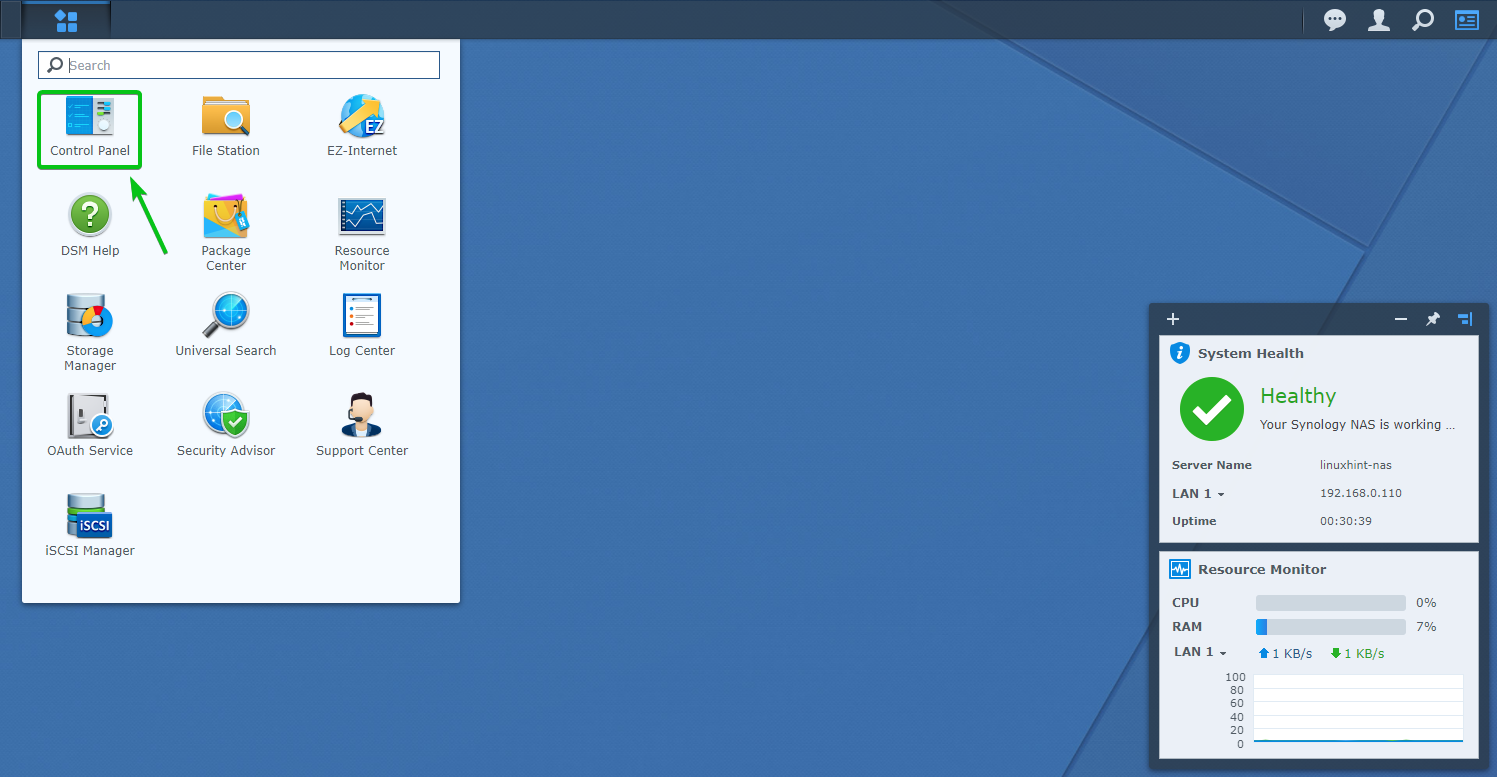Click the CPU usage bar
Viewport: 1497px width, 777px height.
click(1331, 603)
